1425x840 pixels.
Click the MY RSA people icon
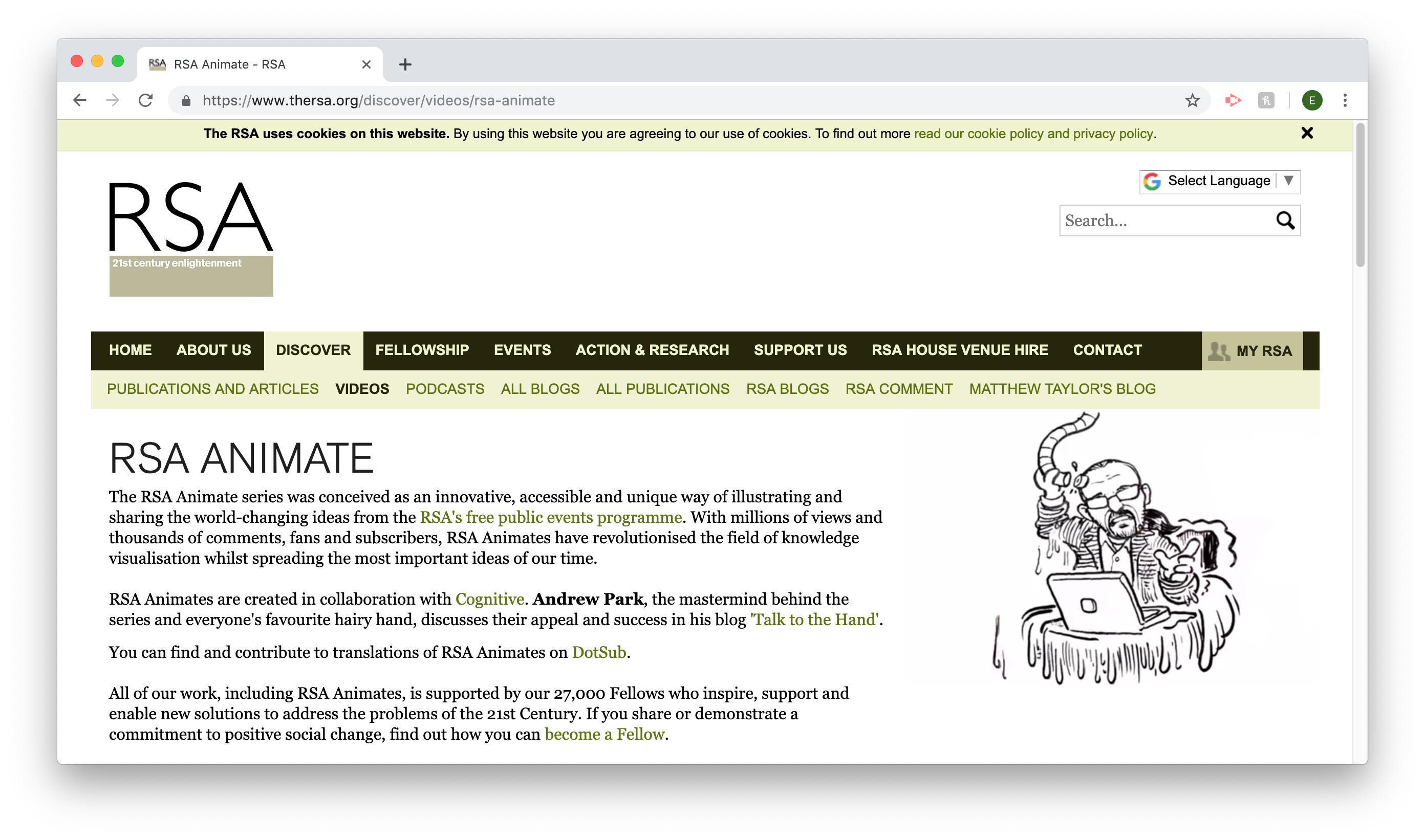click(x=1218, y=351)
